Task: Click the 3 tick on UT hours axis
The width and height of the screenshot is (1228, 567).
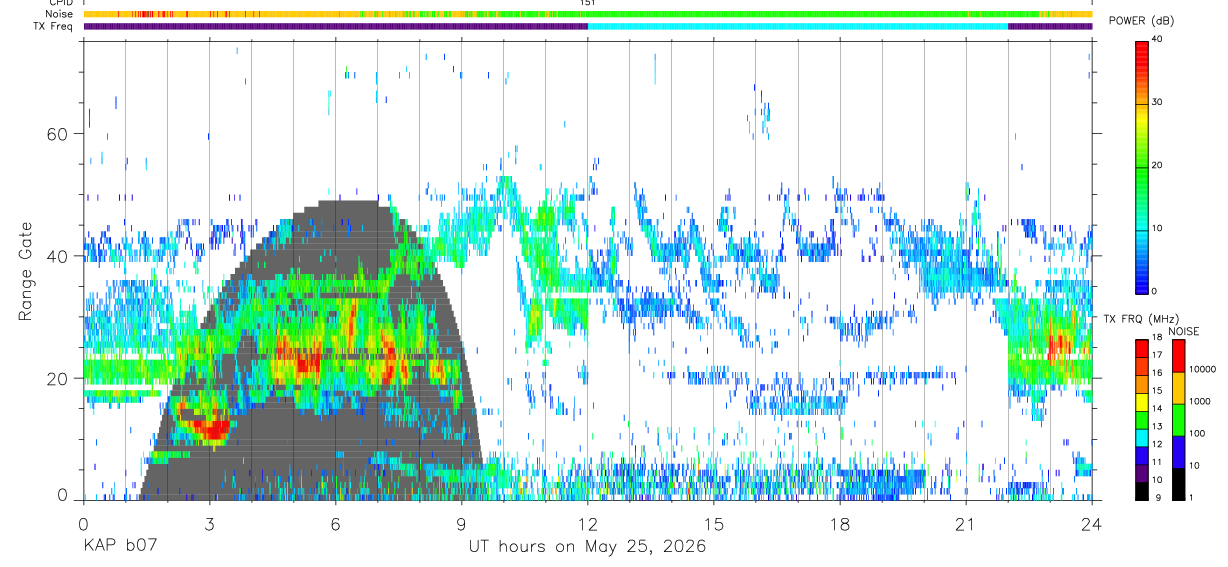Action: [209, 525]
